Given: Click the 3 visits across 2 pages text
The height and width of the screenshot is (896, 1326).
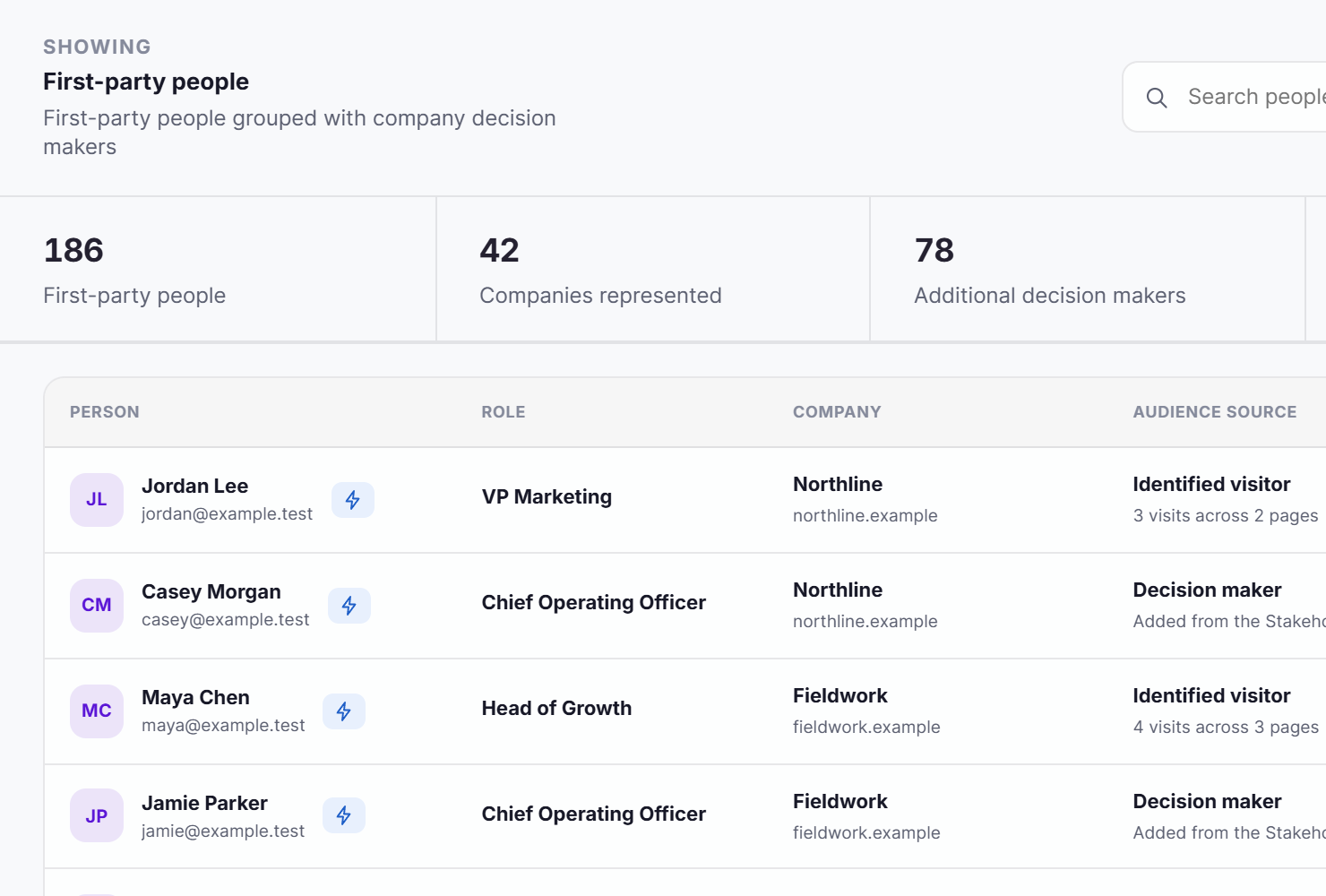Looking at the screenshot, I should [1226, 516].
